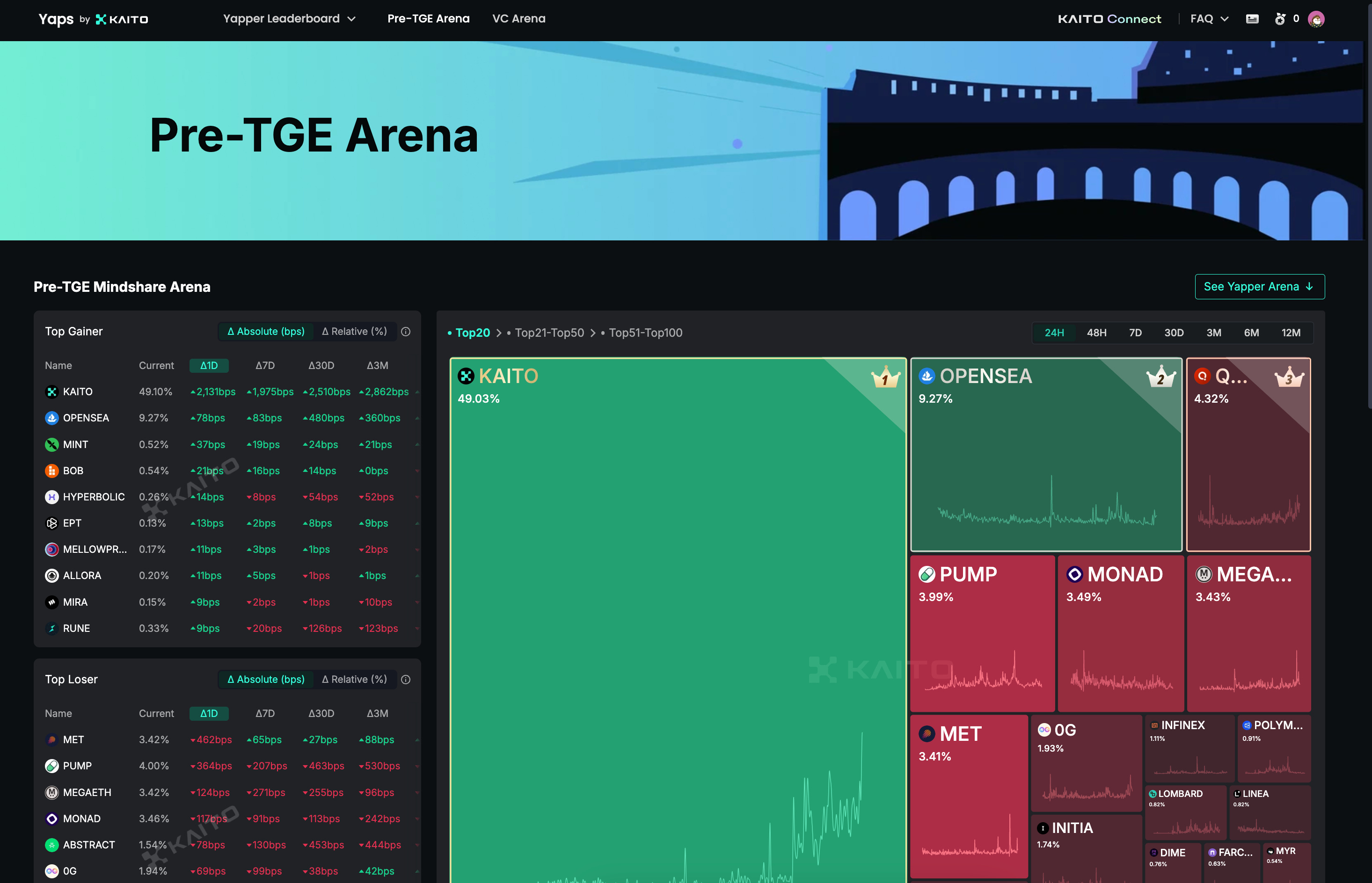Click the Top Gainer info icon
1372x883 pixels.
(406, 332)
